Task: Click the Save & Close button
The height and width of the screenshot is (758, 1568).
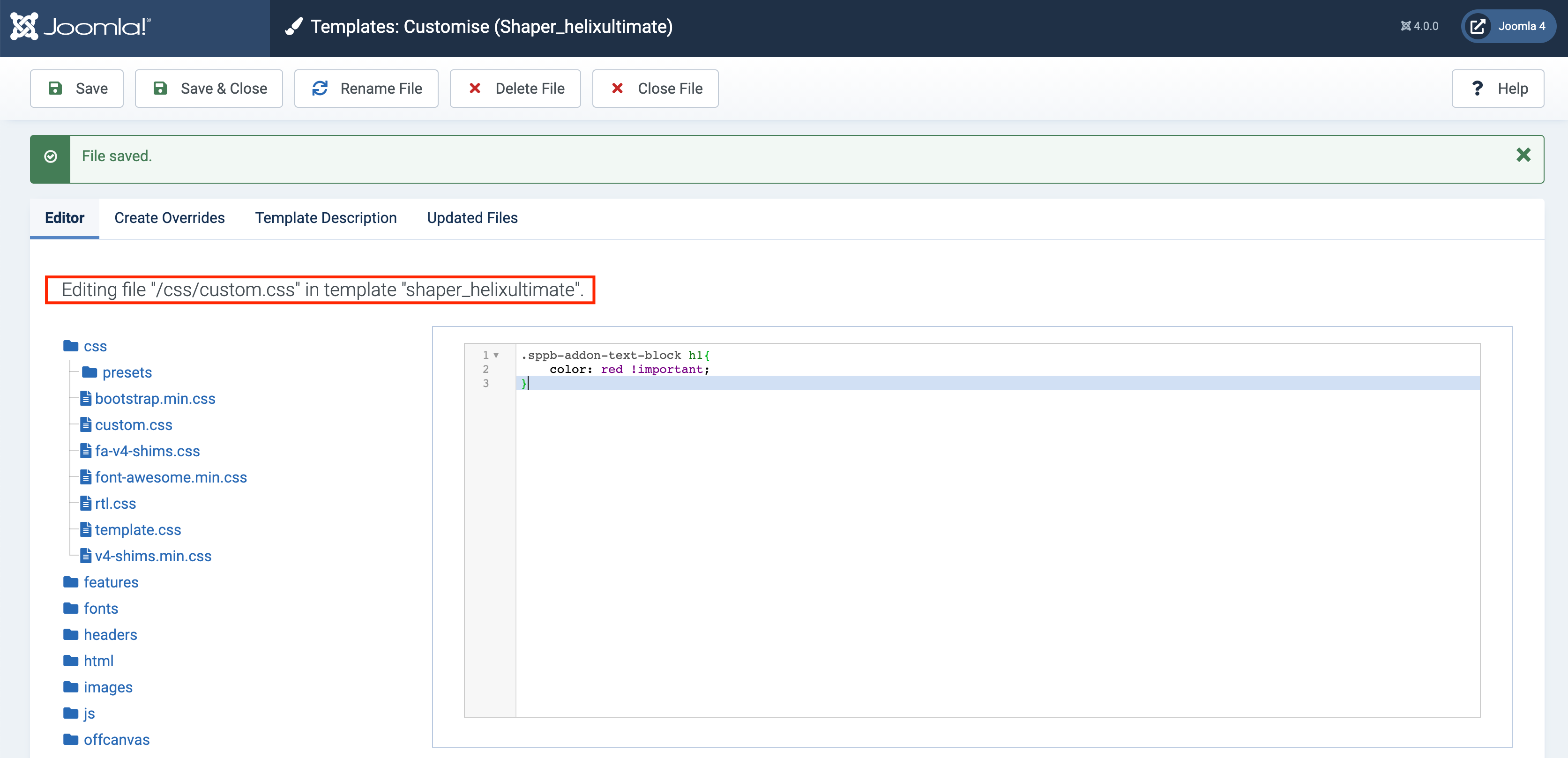Action: click(209, 88)
